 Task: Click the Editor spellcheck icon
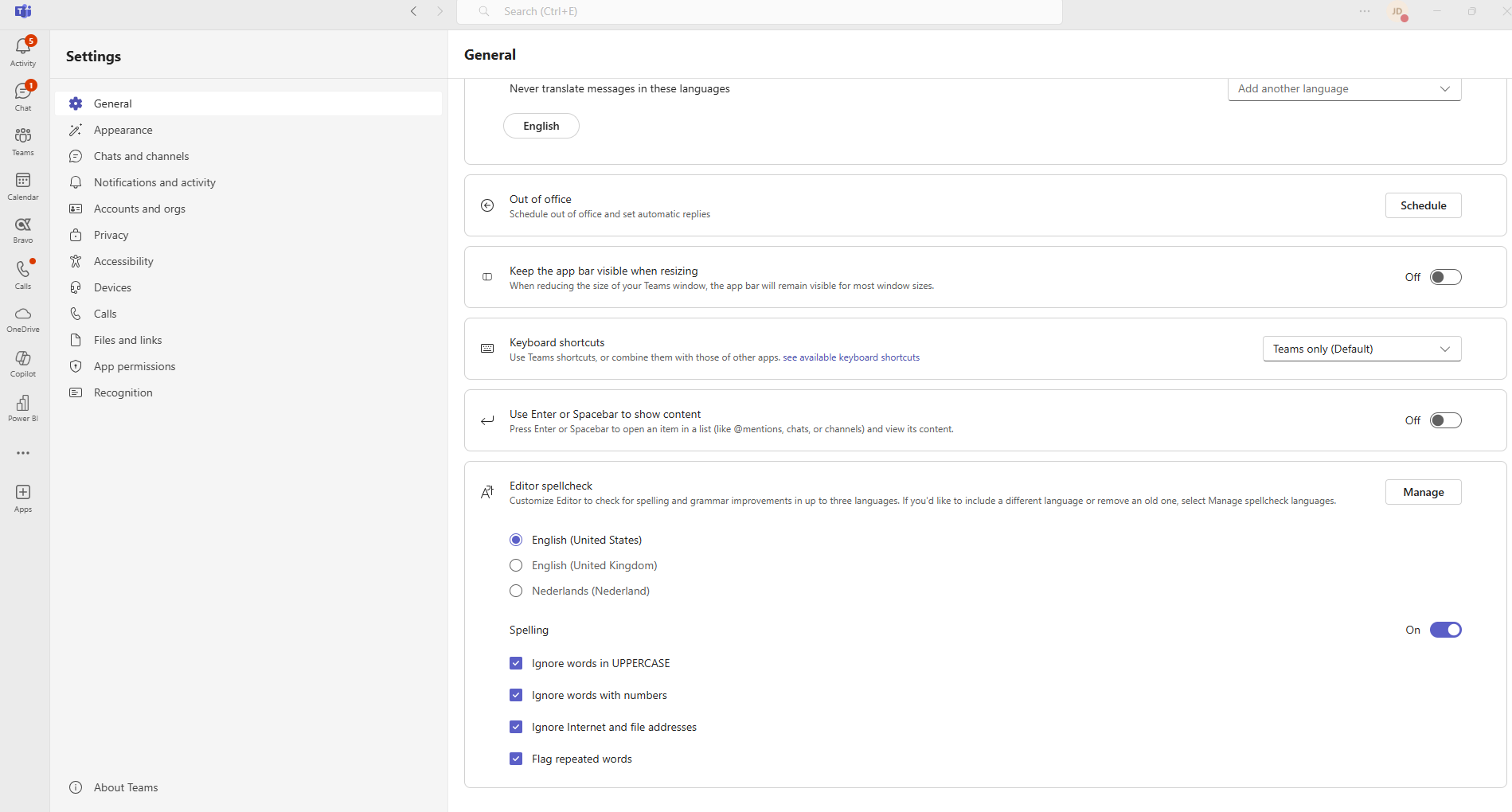click(487, 492)
